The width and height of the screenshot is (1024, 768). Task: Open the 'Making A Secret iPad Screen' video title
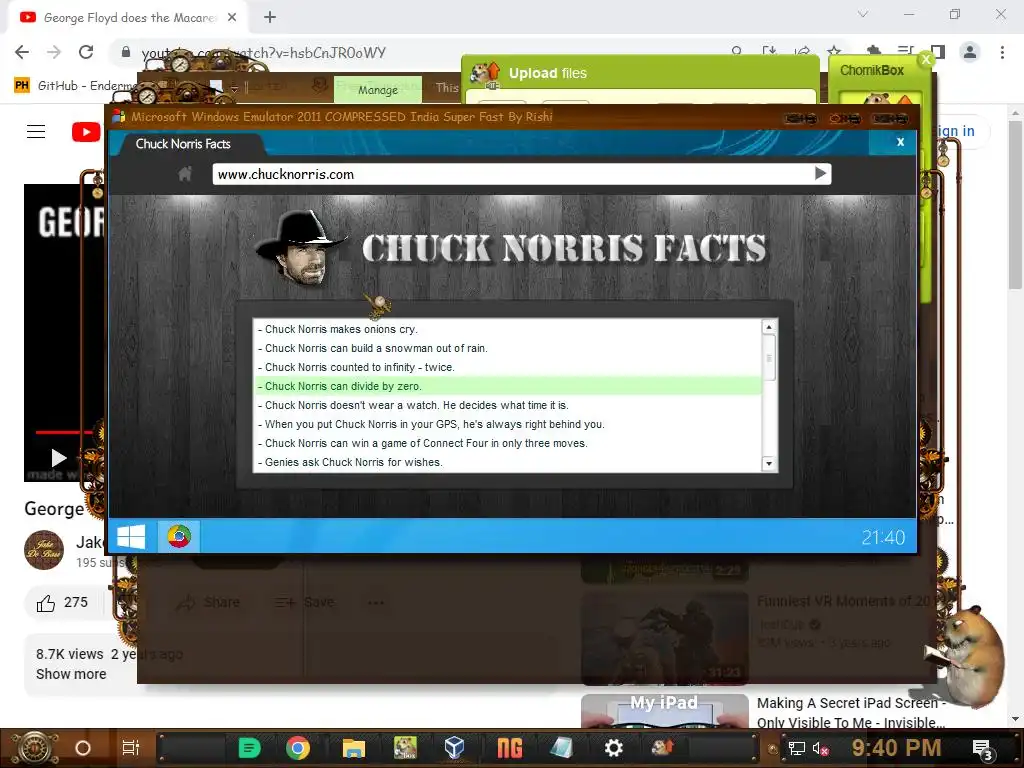pos(851,712)
